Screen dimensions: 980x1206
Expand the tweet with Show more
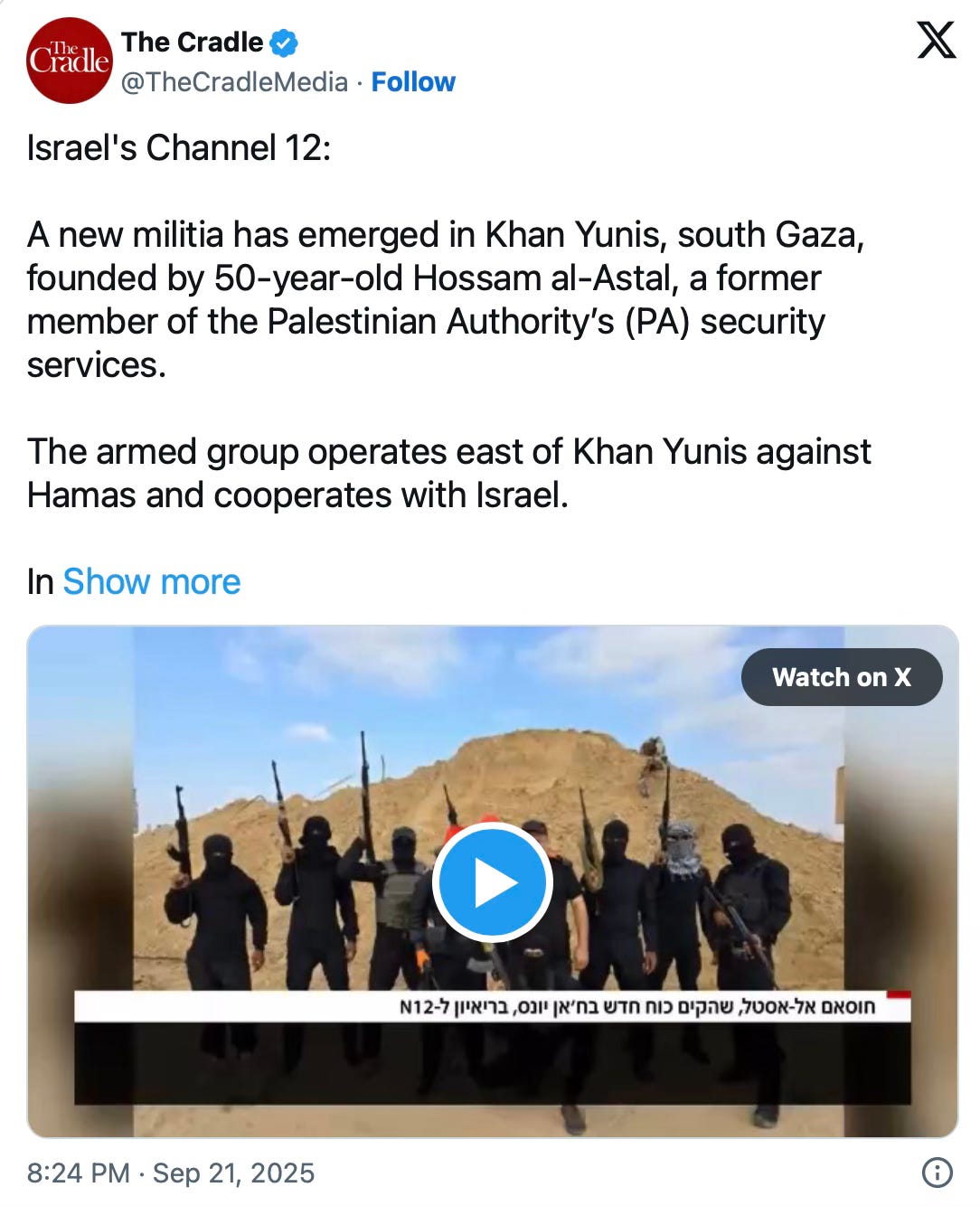pyautogui.click(x=152, y=581)
